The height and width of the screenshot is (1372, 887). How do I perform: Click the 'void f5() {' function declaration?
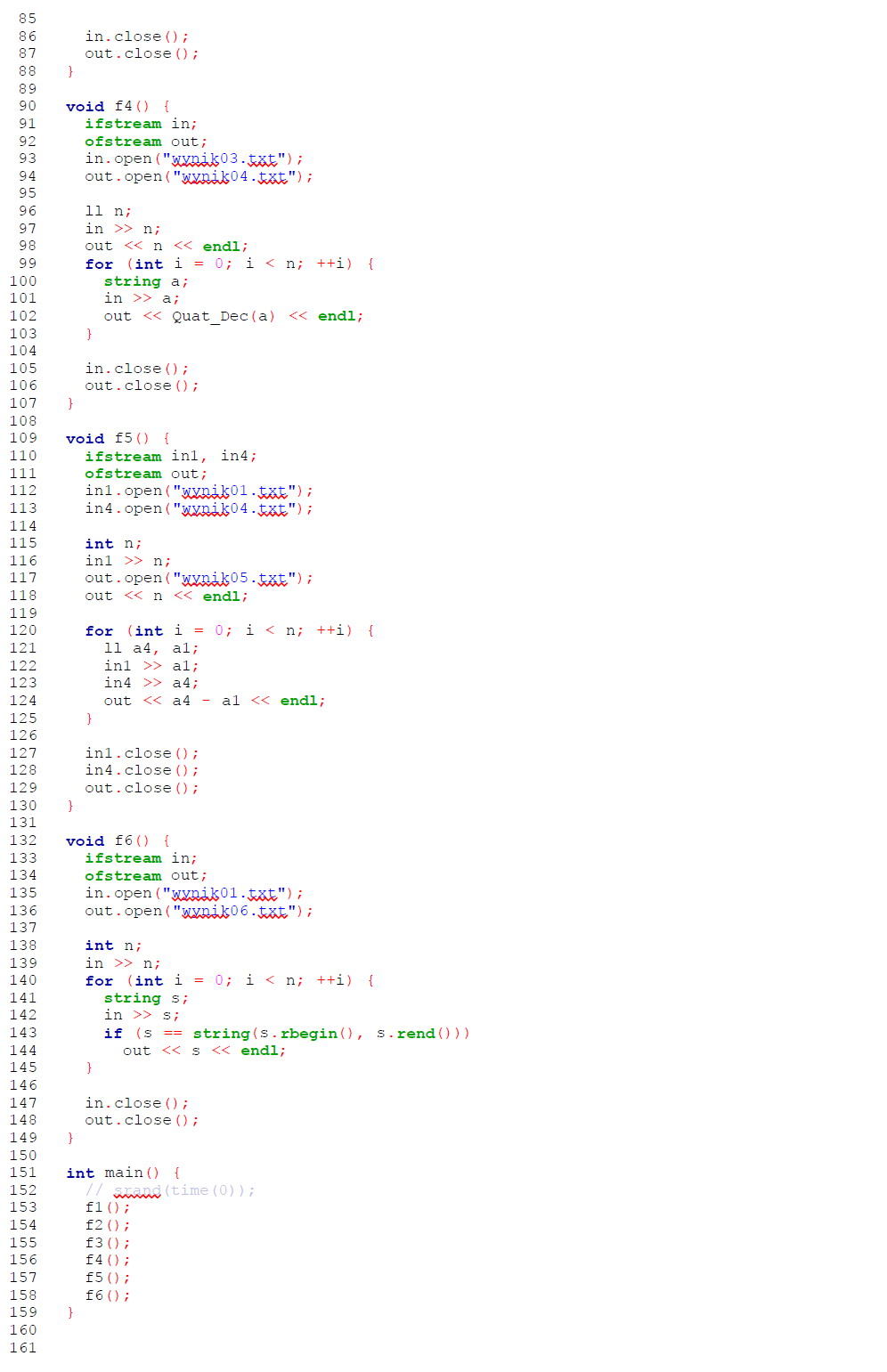pos(118,438)
